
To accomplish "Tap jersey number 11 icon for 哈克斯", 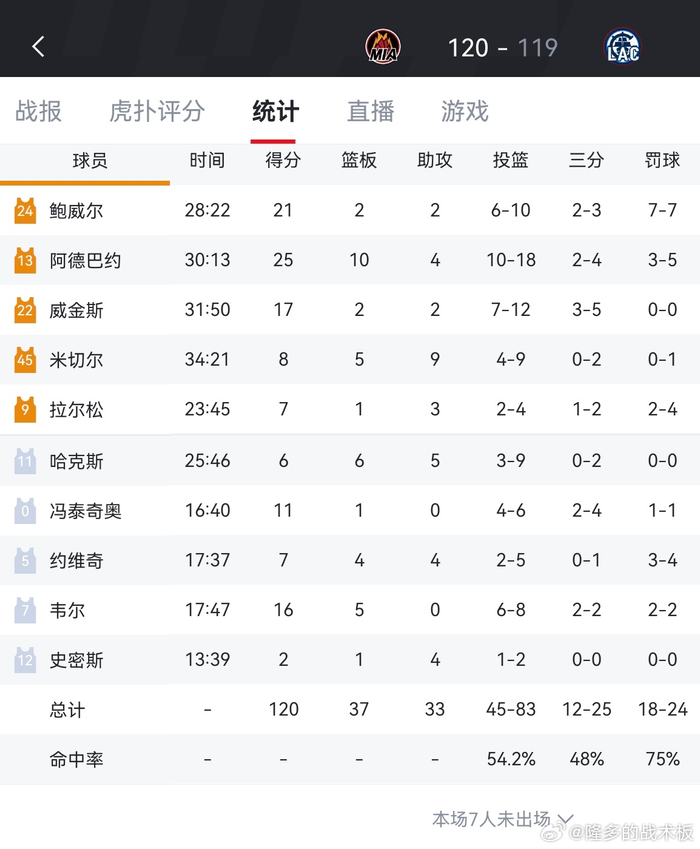I will (x=25, y=461).
